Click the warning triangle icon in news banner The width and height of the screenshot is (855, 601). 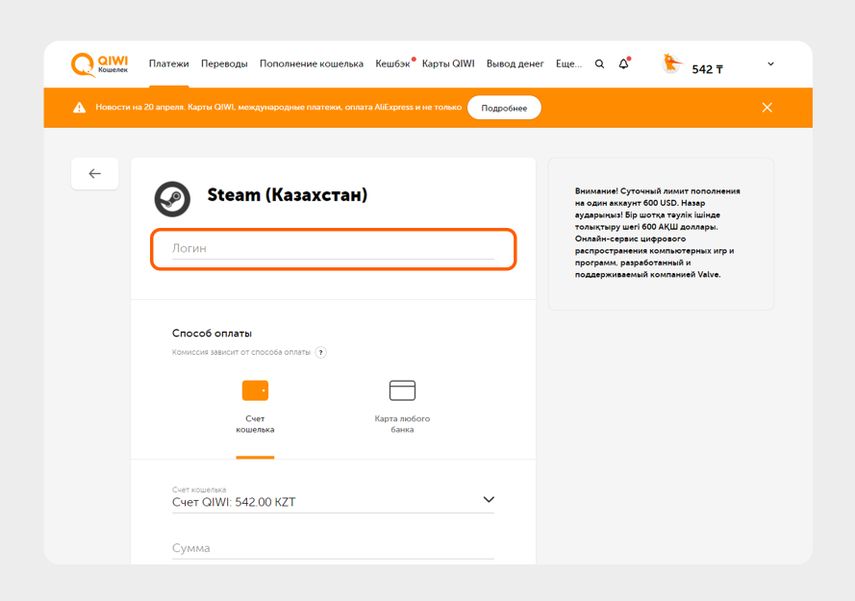(80, 107)
